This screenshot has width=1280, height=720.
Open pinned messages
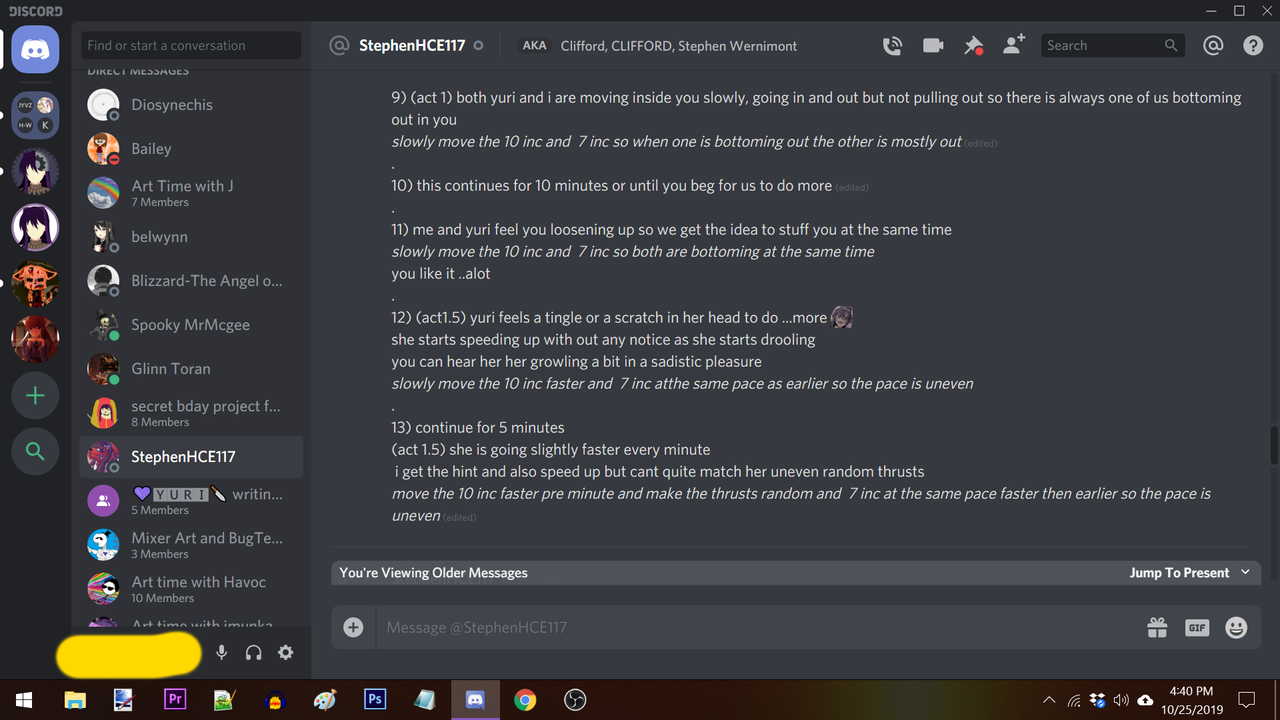pos(973,45)
